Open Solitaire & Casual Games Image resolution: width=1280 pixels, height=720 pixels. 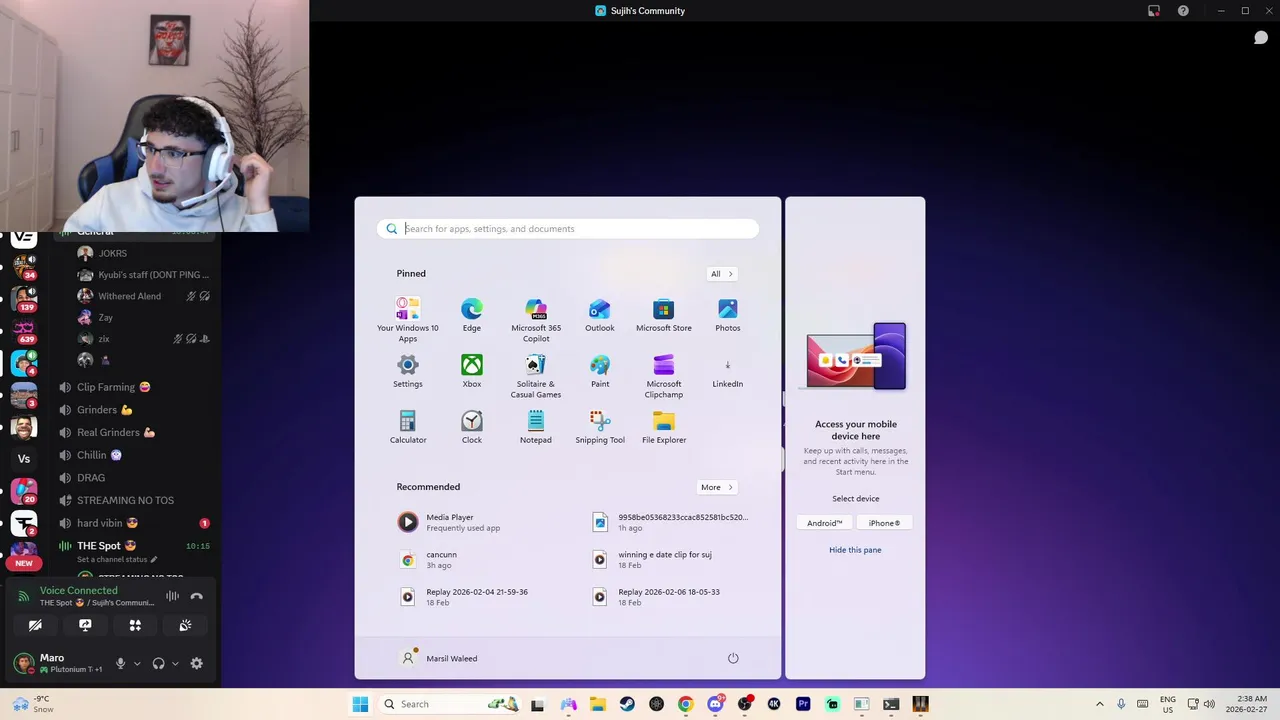click(x=536, y=376)
